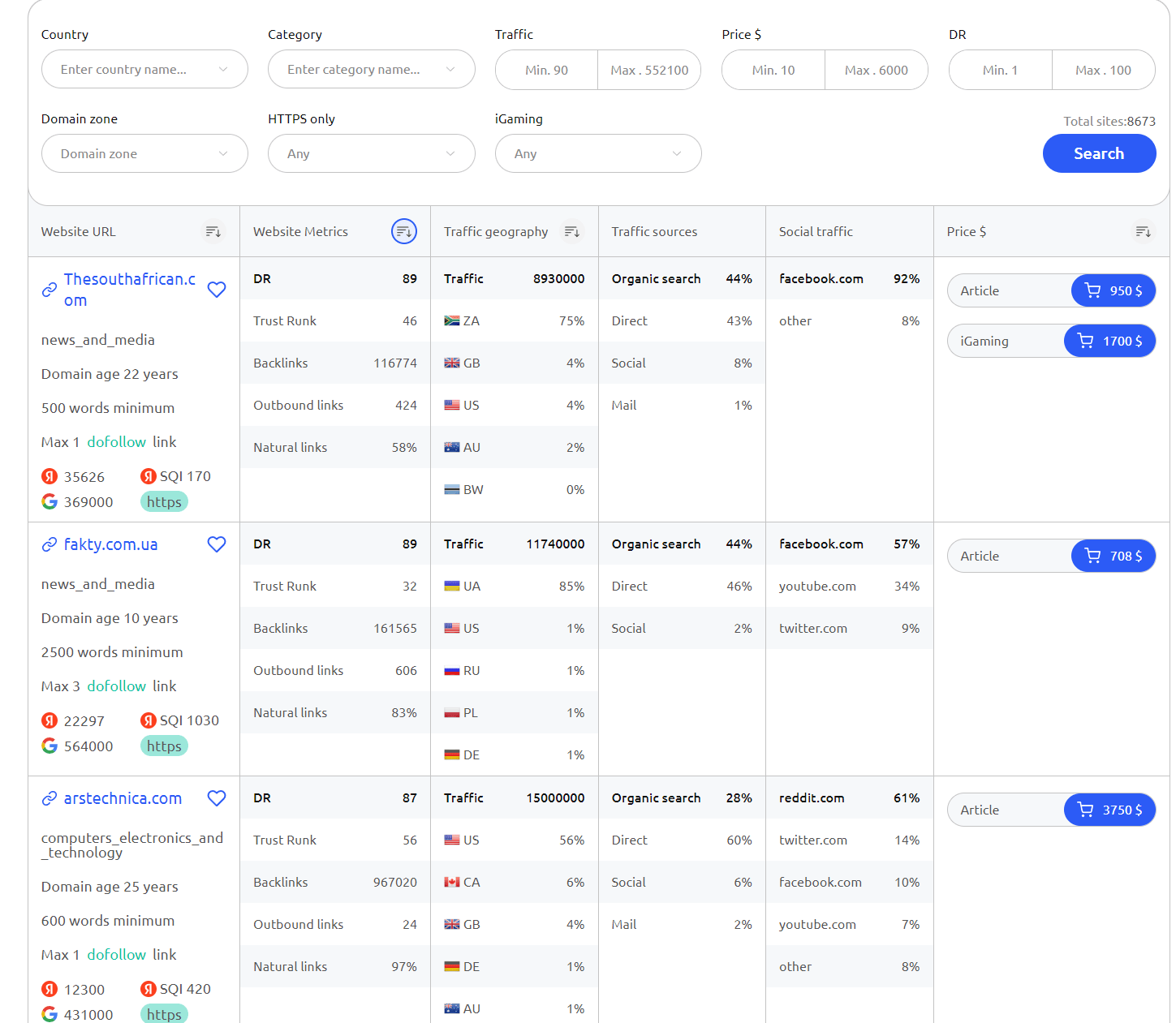
Task: Click Traffic Max. 552100 field
Action: (x=649, y=70)
